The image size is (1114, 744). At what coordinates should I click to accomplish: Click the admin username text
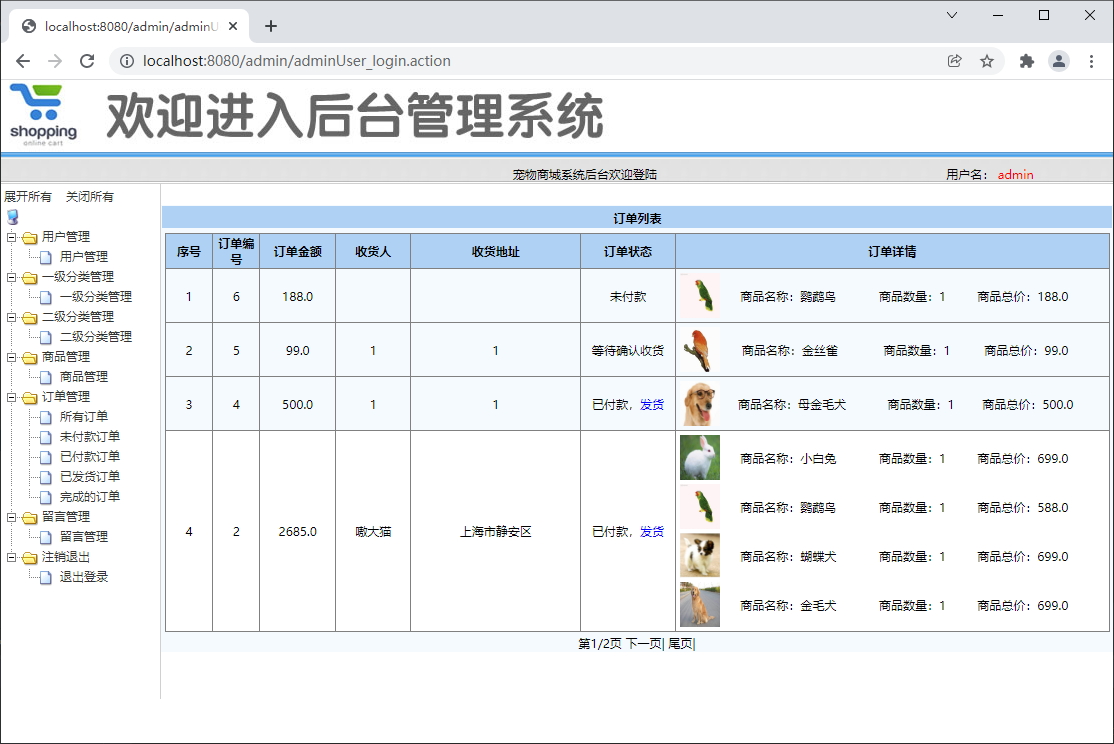pyautogui.click(x=1015, y=175)
